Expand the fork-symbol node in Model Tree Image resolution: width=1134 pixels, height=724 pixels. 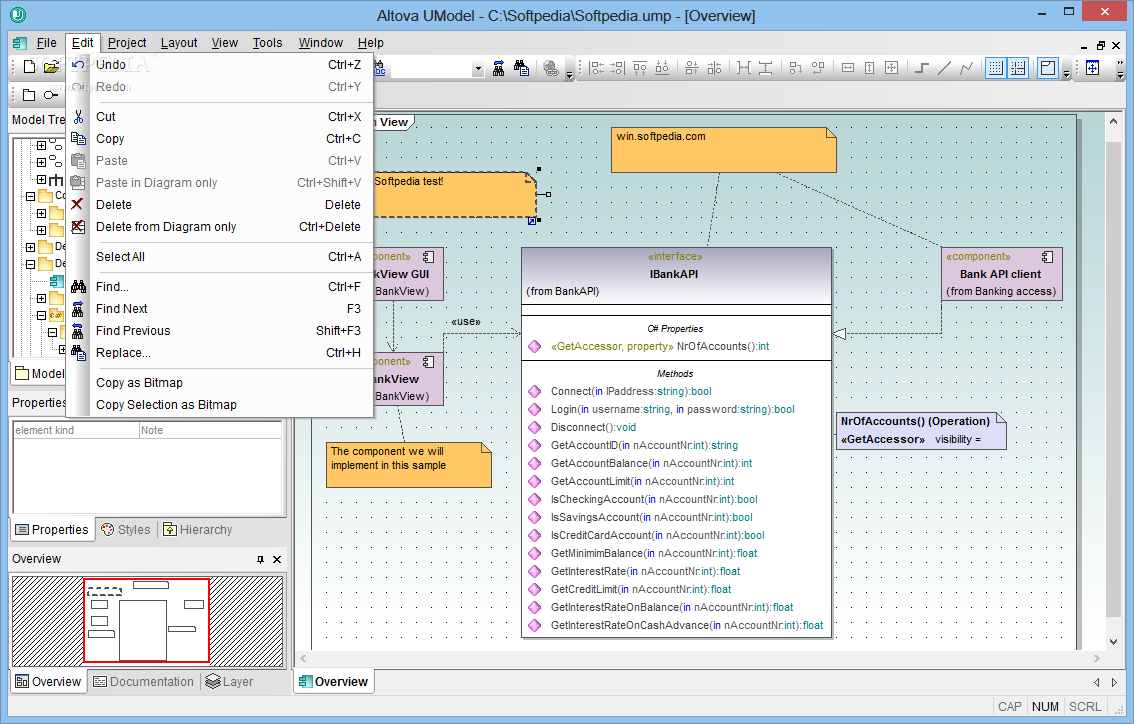41,179
